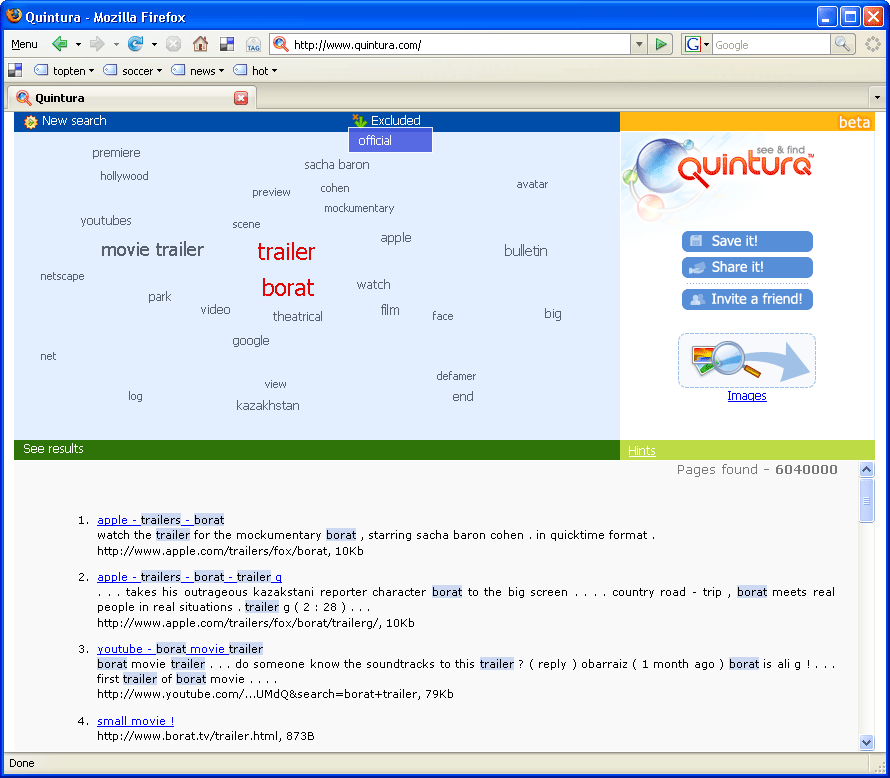
Task: Expand the address bar history dropdown
Action: 639,44
